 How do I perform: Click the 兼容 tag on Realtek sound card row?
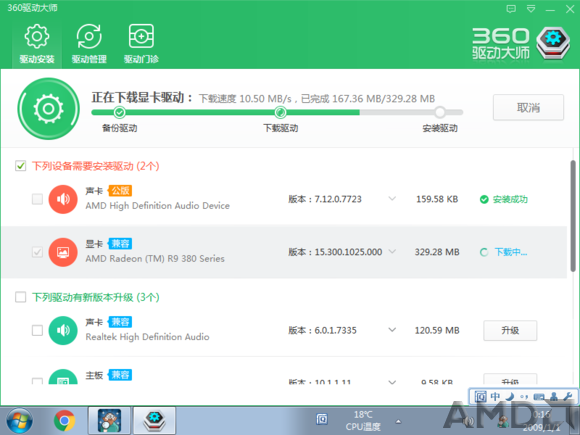pos(120,322)
